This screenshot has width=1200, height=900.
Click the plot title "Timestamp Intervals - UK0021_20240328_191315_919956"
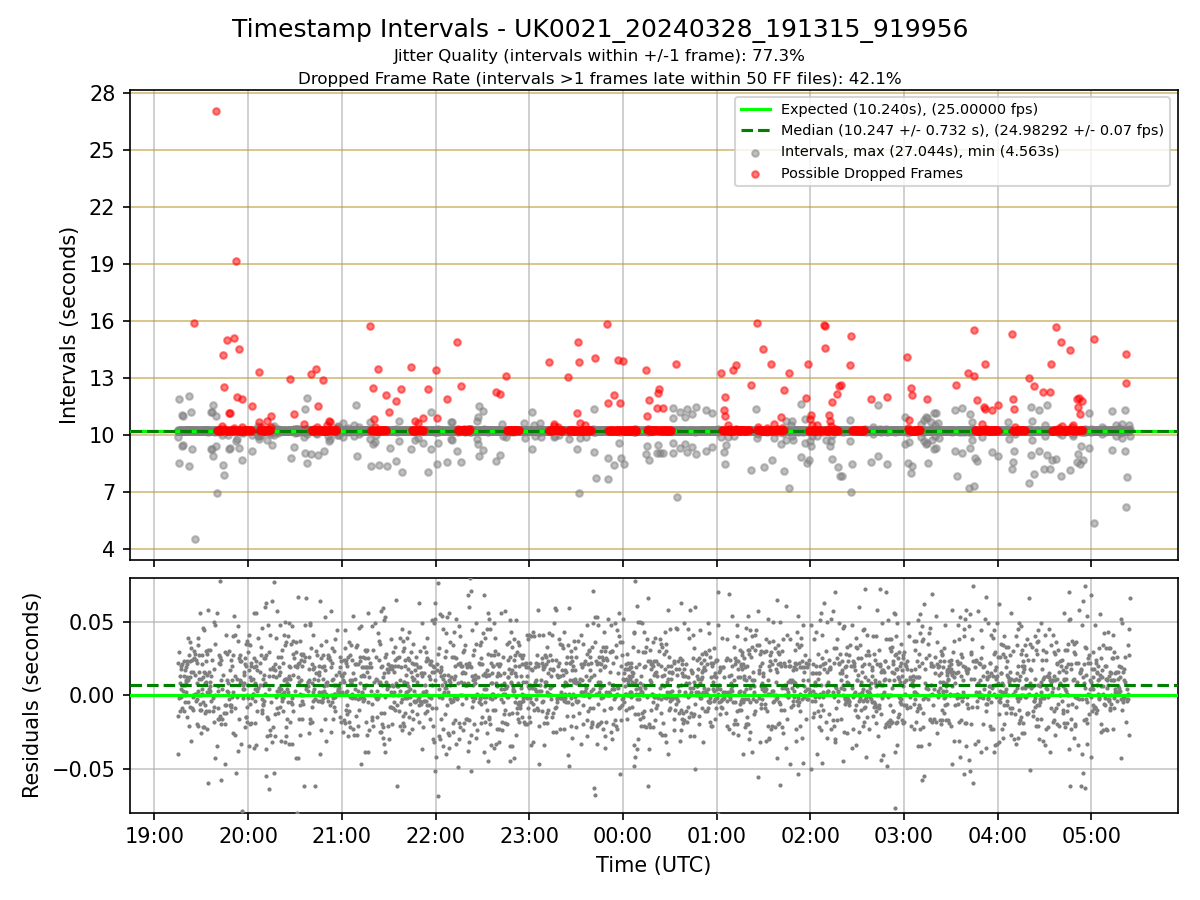[600, 29]
